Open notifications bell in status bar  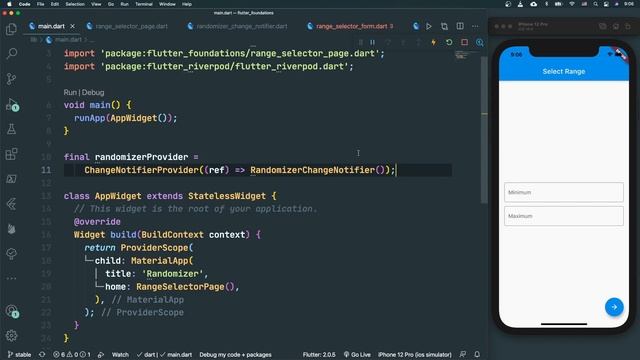tap(477, 355)
